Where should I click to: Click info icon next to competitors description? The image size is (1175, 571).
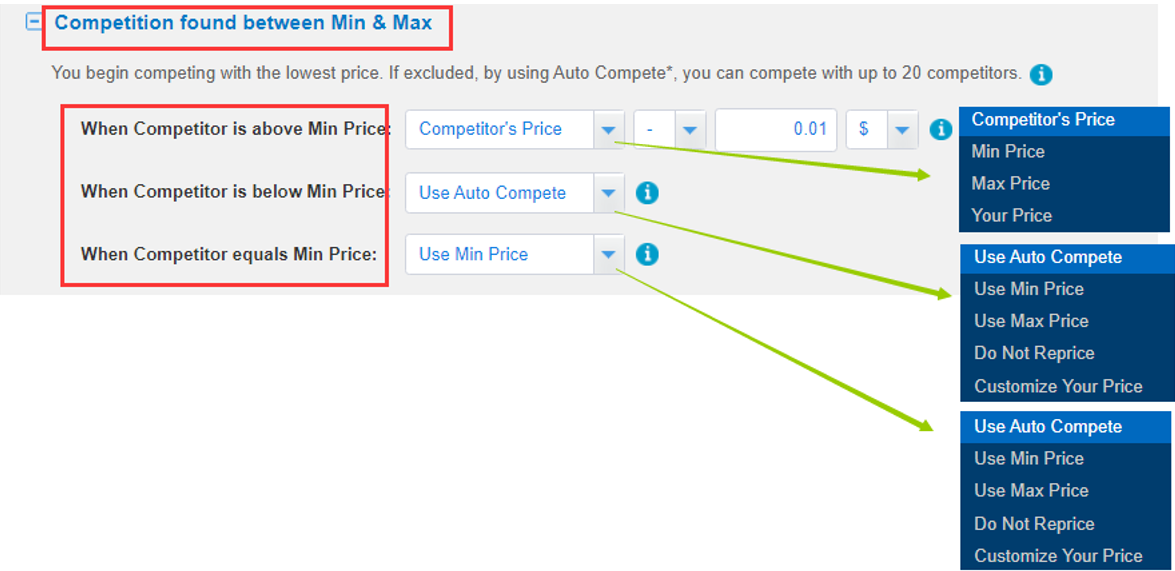pyautogui.click(x=1041, y=74)
